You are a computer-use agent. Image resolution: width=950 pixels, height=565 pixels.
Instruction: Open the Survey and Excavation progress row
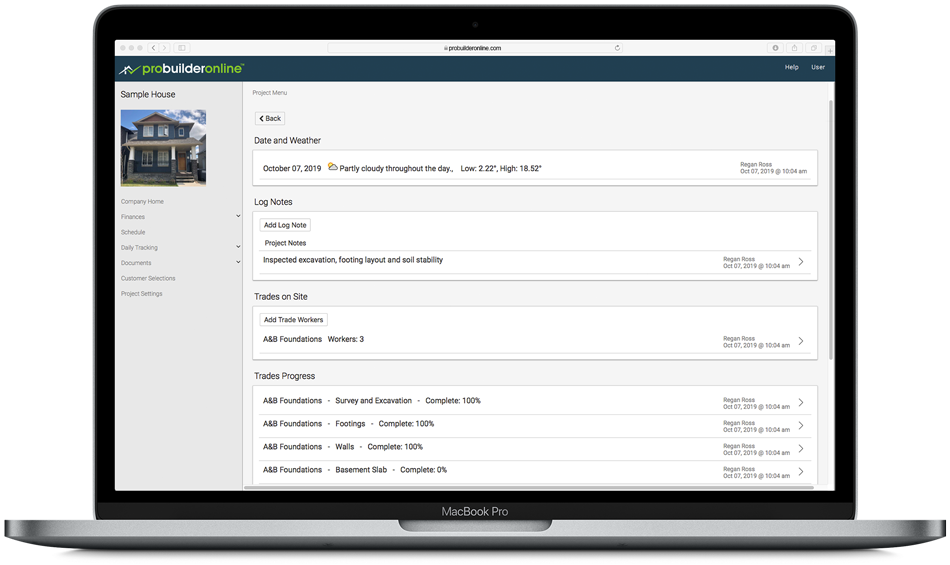pos(534,403)
